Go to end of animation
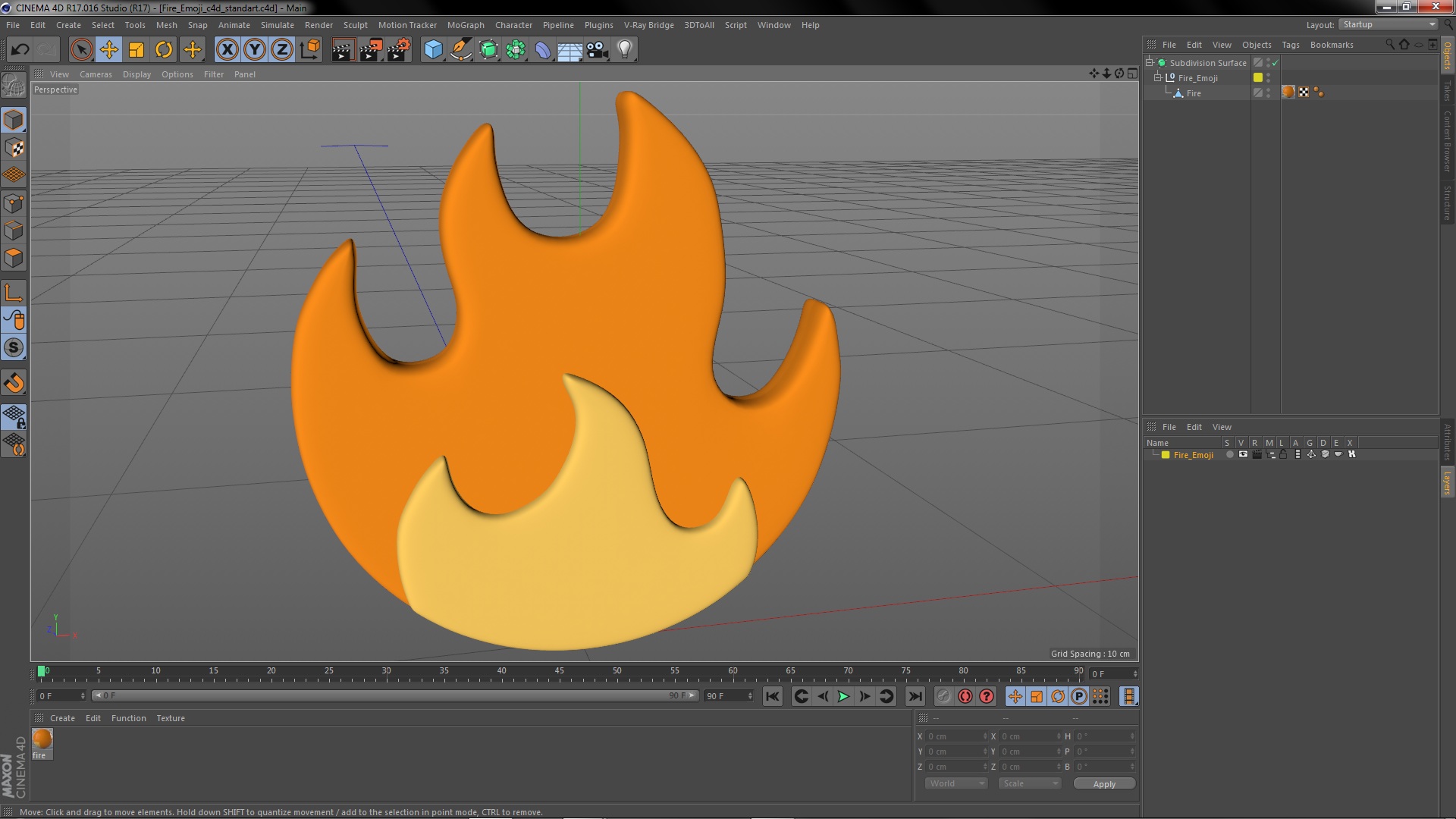This screenshot has width=1456, height=819. point(915,696)
